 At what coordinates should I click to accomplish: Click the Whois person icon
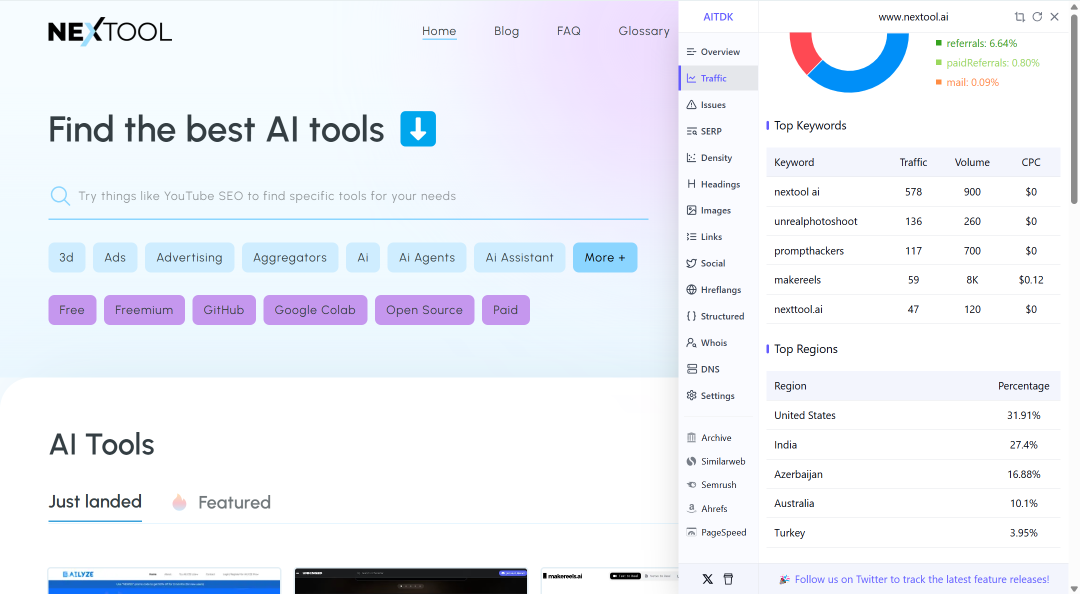[x=692, y=342]
